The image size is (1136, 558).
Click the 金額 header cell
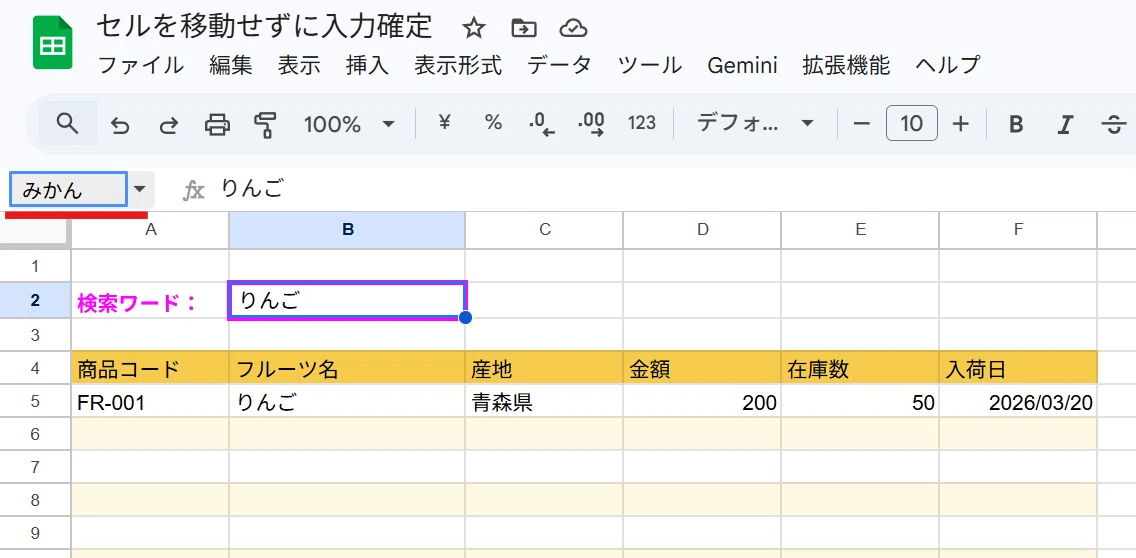(702, 369)
